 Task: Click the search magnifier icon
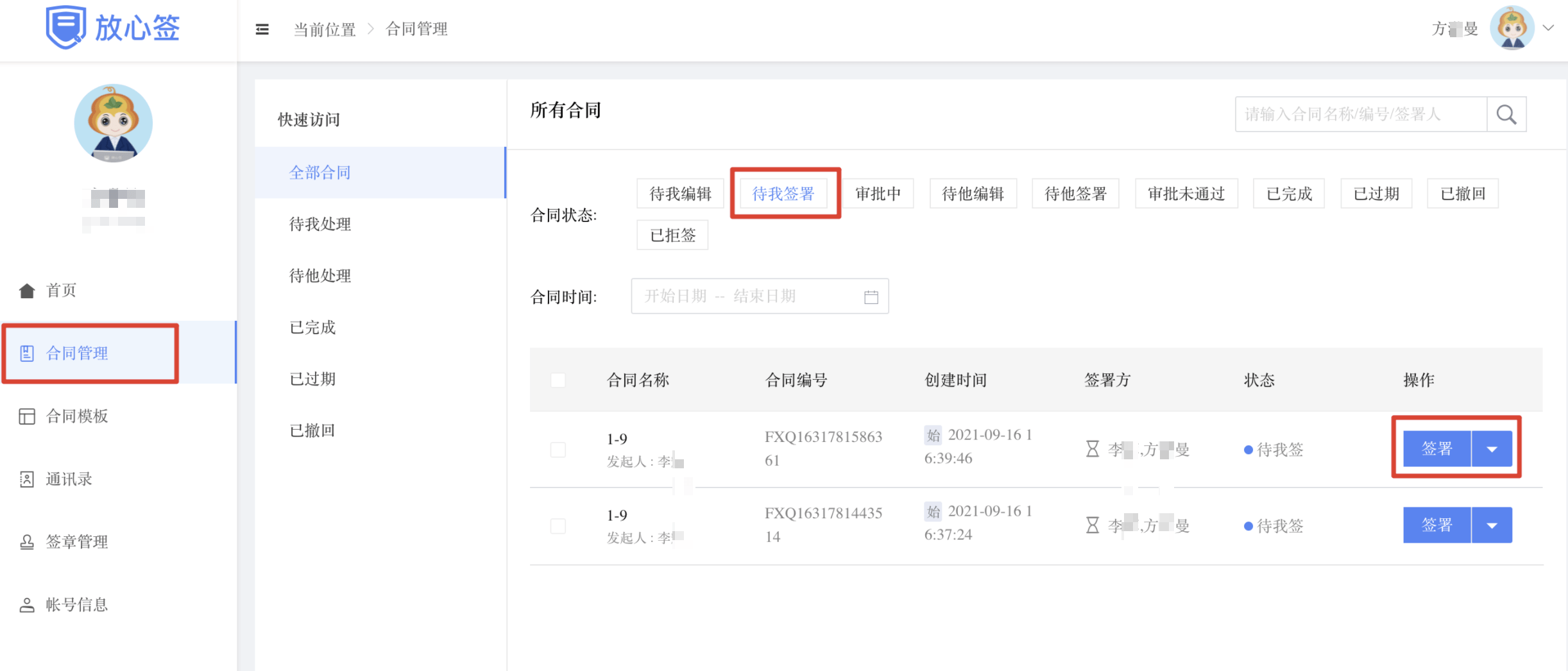click(1506, 114)
